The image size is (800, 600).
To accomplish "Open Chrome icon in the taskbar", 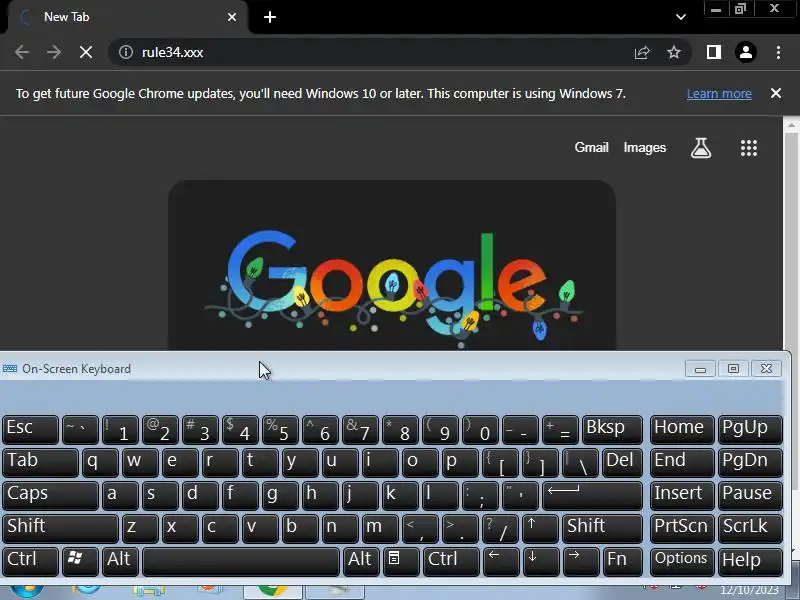I will point(273,592).
